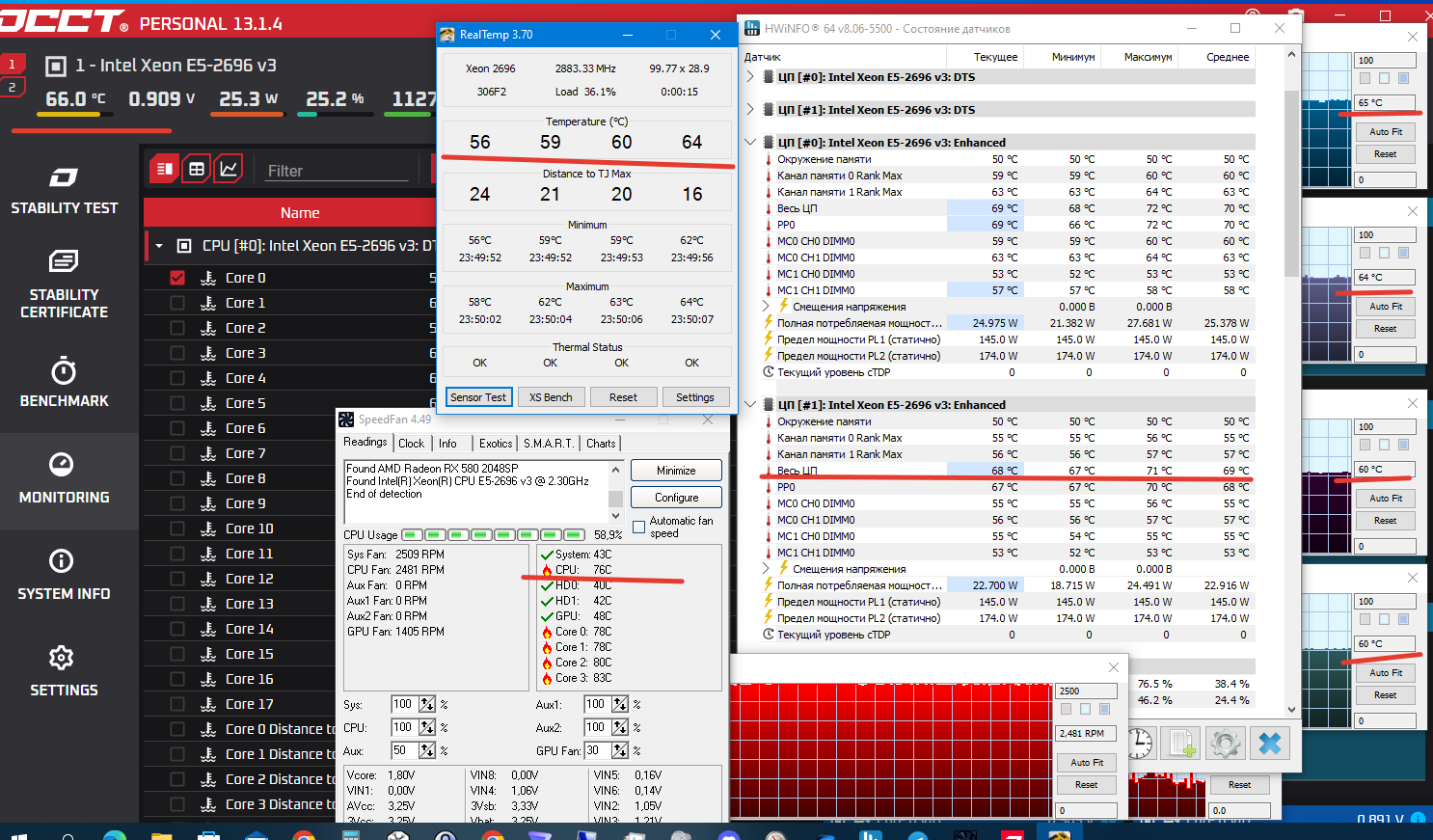Click Sensor Test button in RealTemp

(x=478, y=397)
